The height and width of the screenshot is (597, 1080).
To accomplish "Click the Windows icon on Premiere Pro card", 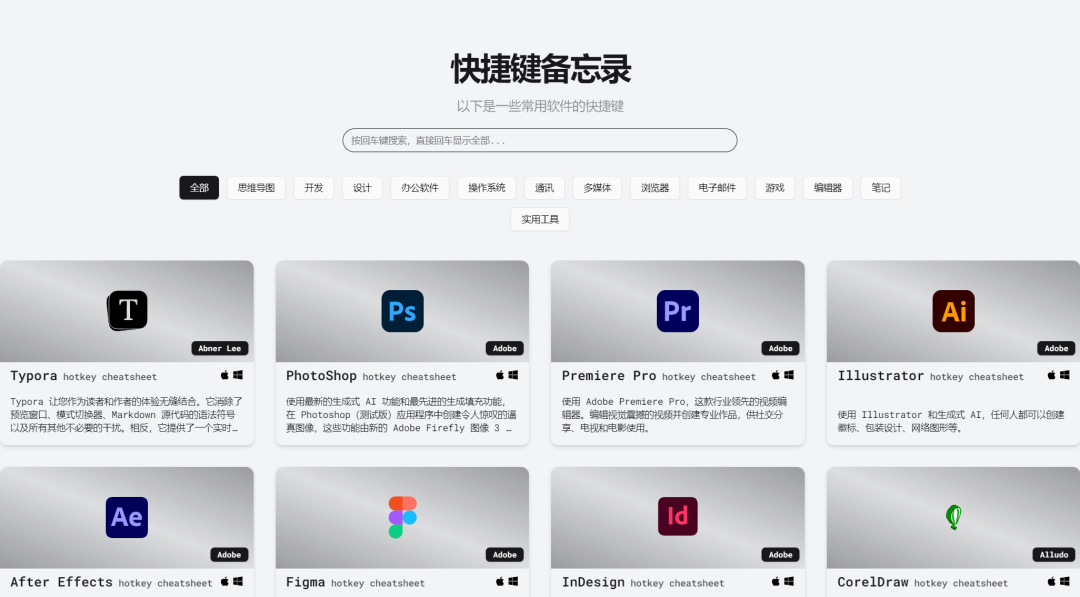I will [789, 375].
